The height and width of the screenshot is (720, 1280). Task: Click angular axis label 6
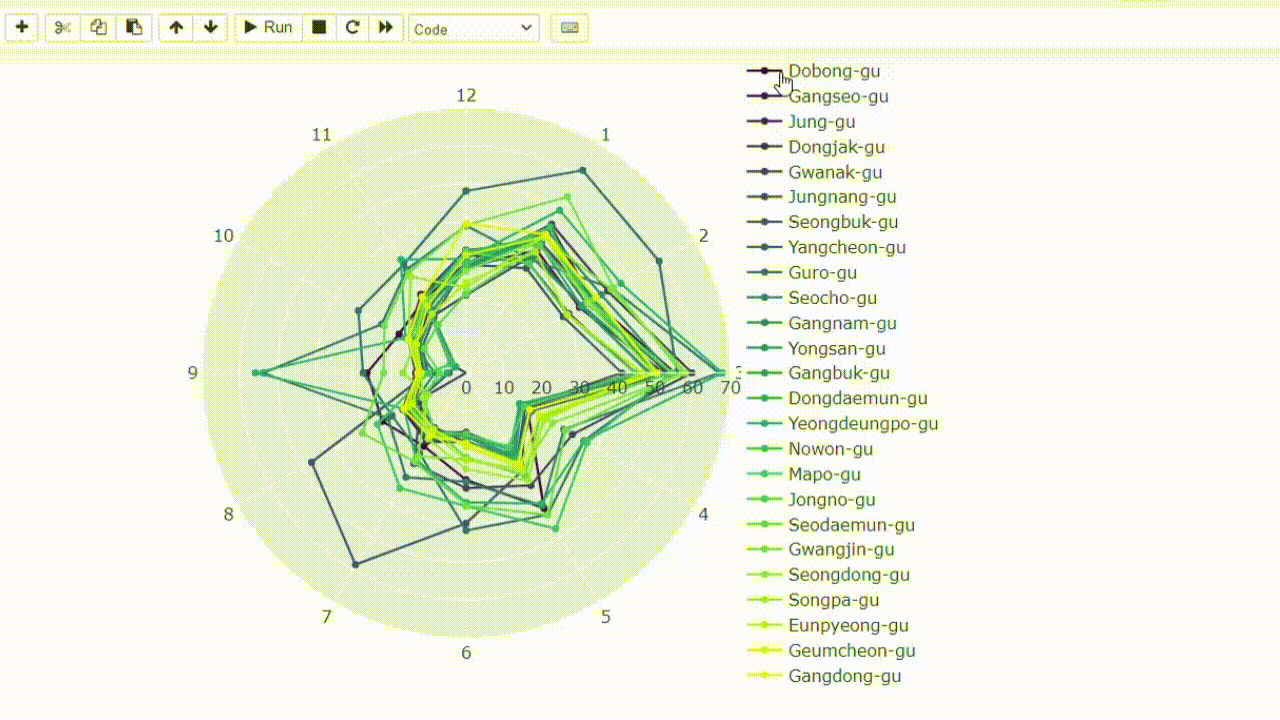pyautogui.click(x=466, y=653)
